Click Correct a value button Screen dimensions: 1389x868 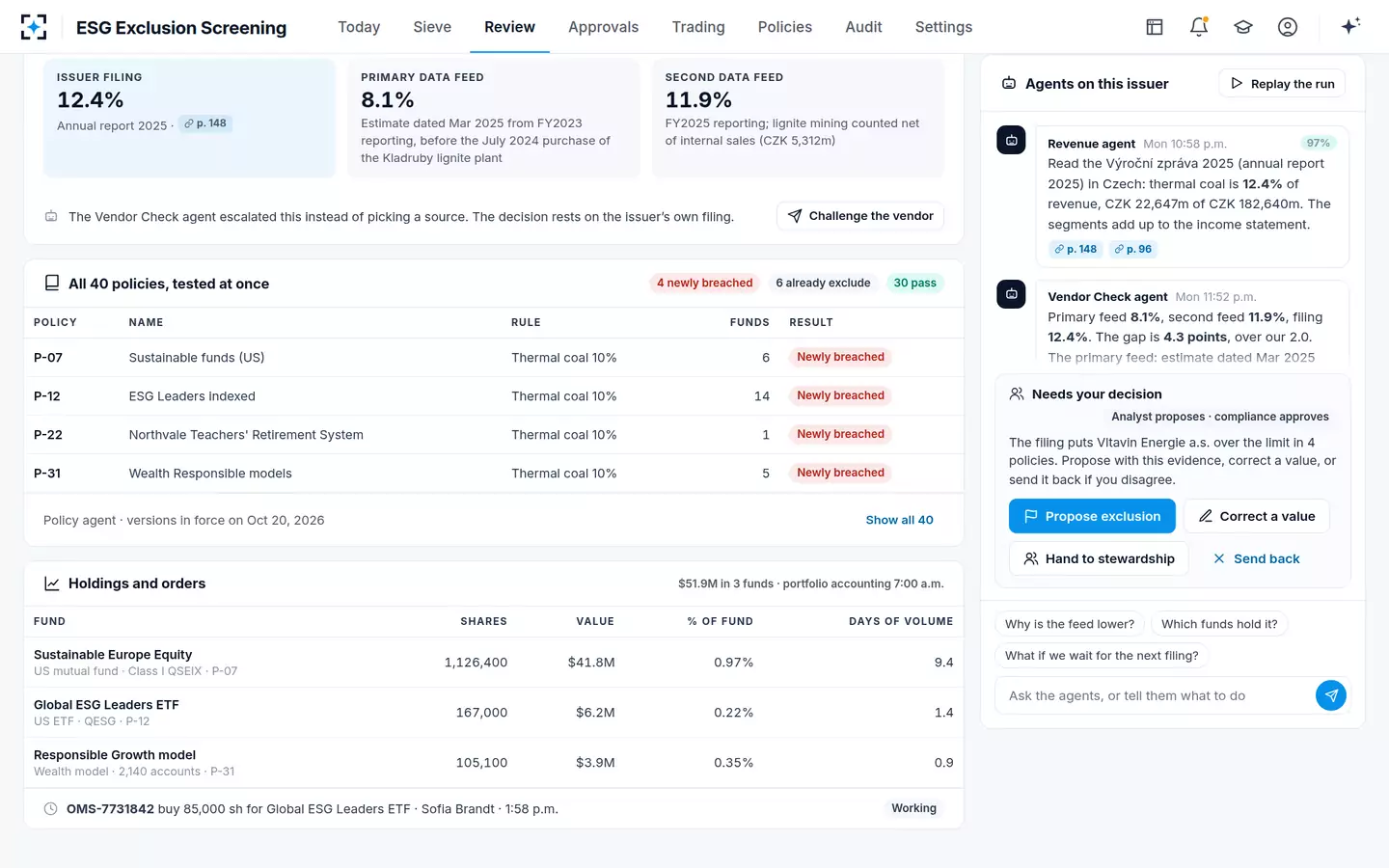point(1257,516)
